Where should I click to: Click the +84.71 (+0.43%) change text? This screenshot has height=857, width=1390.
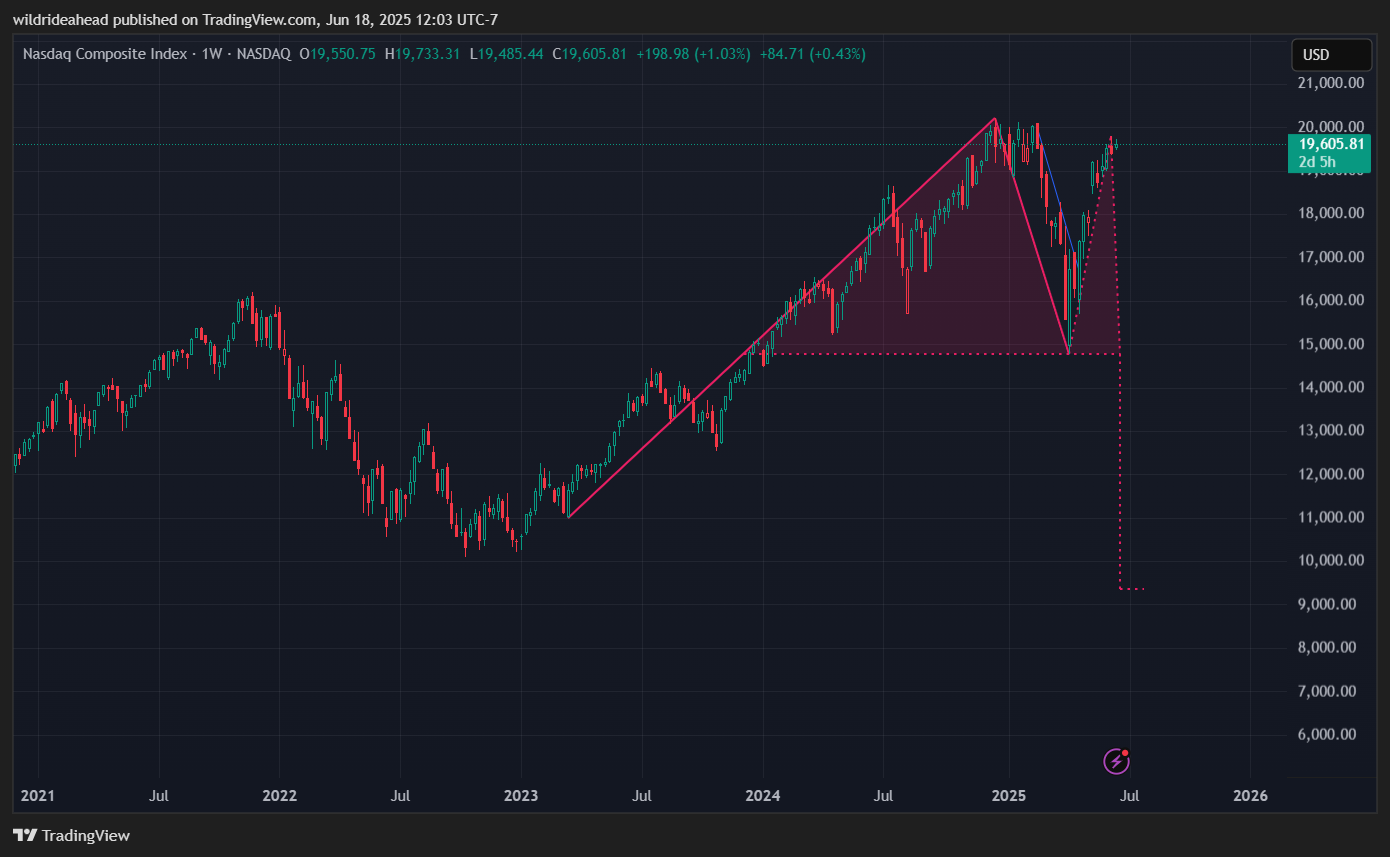(813, 54)
